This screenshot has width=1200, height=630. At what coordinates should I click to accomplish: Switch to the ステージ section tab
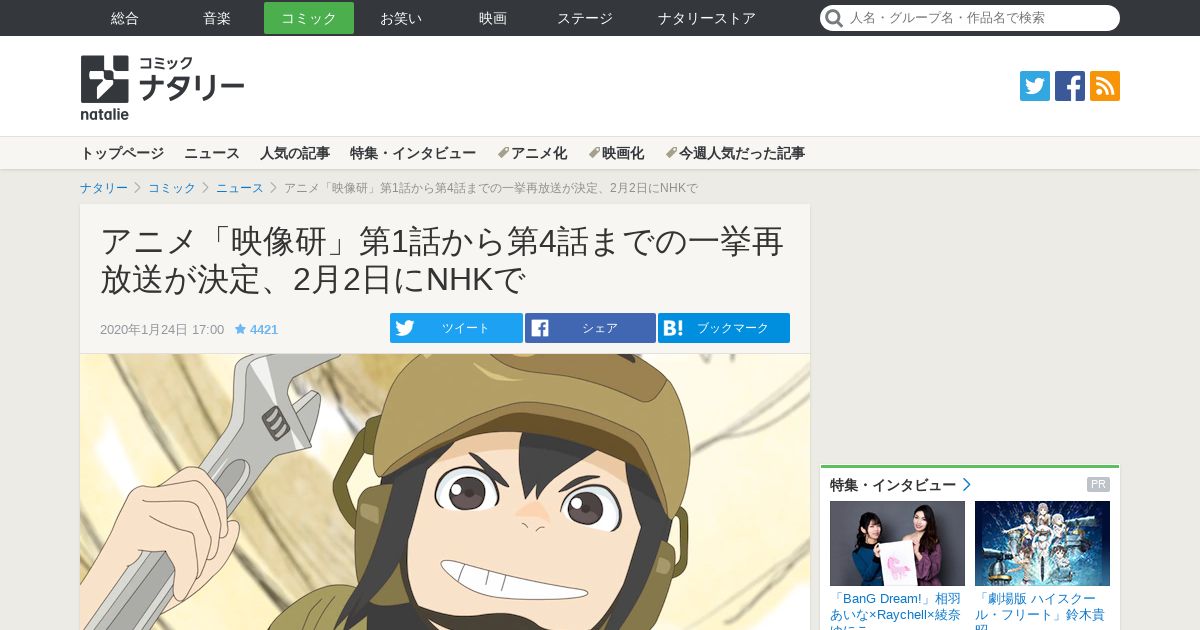click(585, 18)
